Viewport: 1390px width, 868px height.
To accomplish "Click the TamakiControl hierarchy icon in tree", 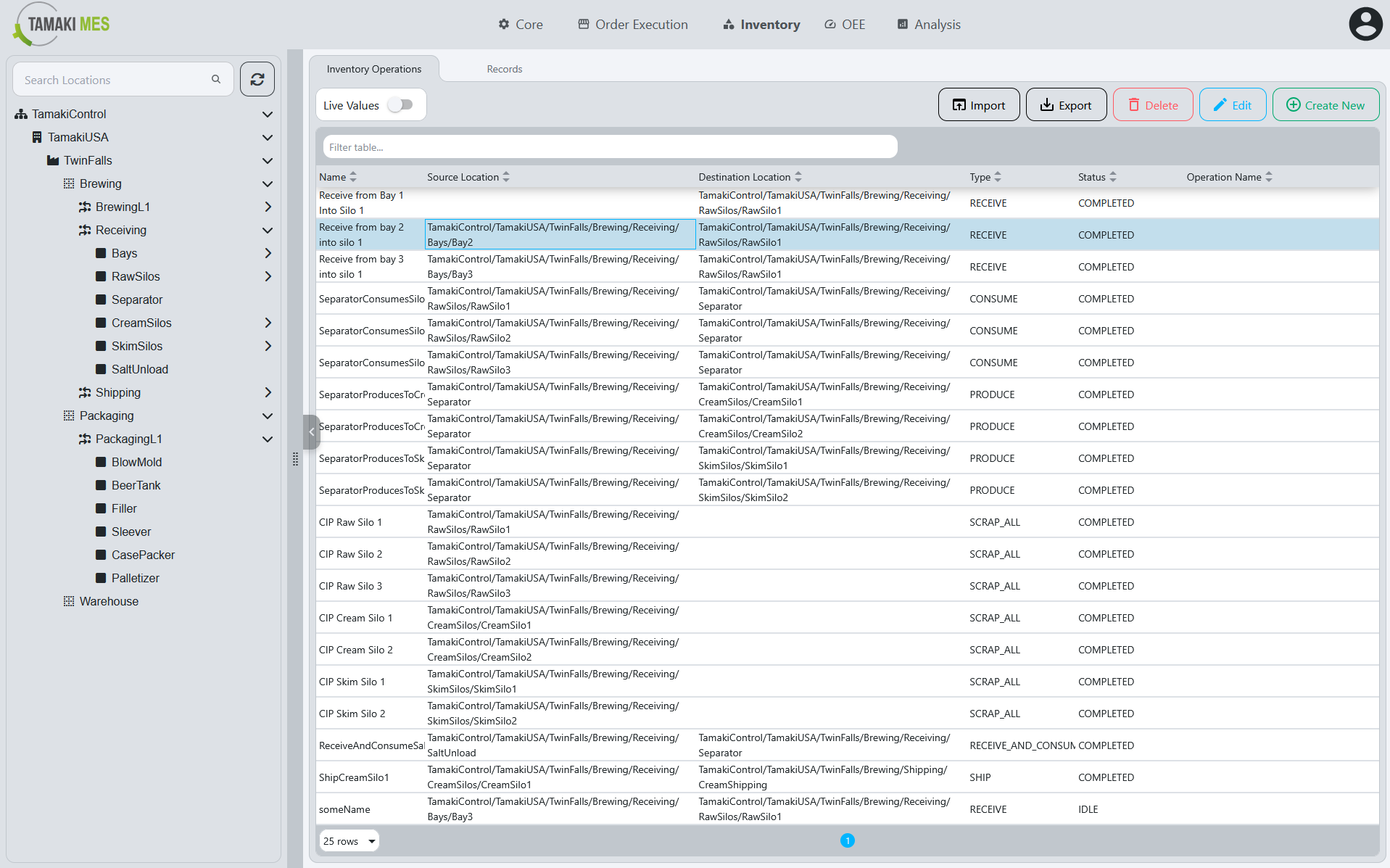I will click(21, 114).
